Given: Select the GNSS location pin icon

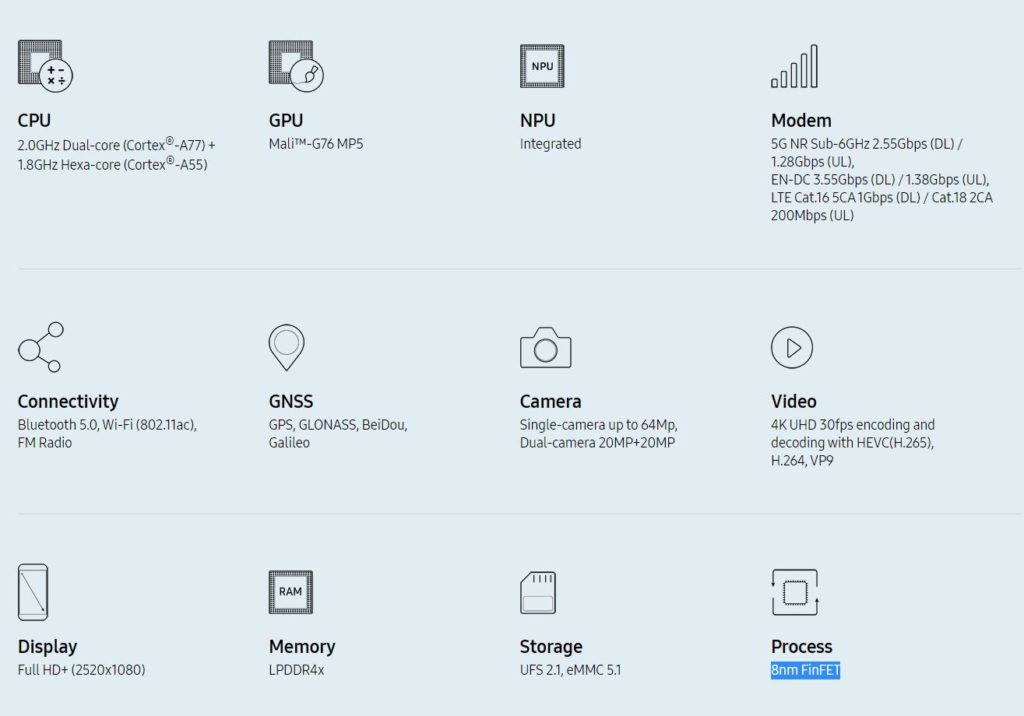Looking at the screenshot, I should pyautogui.click(x=286, y=347).
